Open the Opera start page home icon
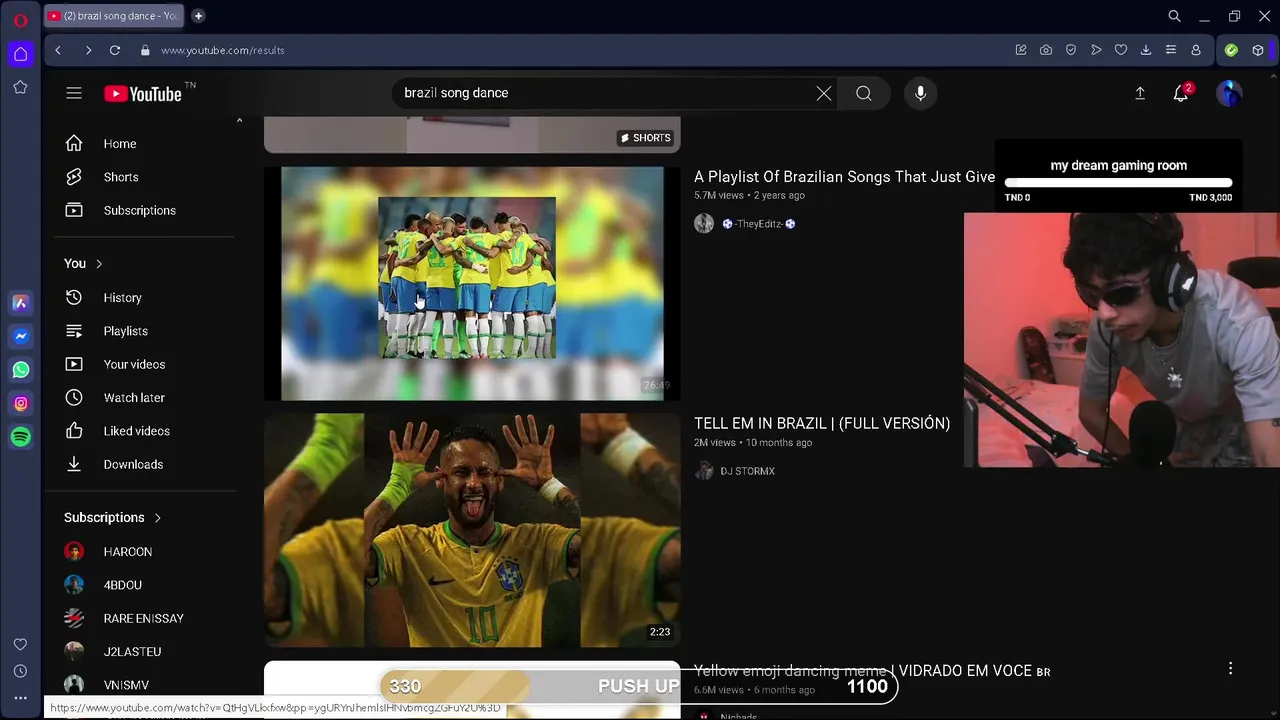Image resolution: width=1280 pixels, height=720 pixels. coord(20,54)
